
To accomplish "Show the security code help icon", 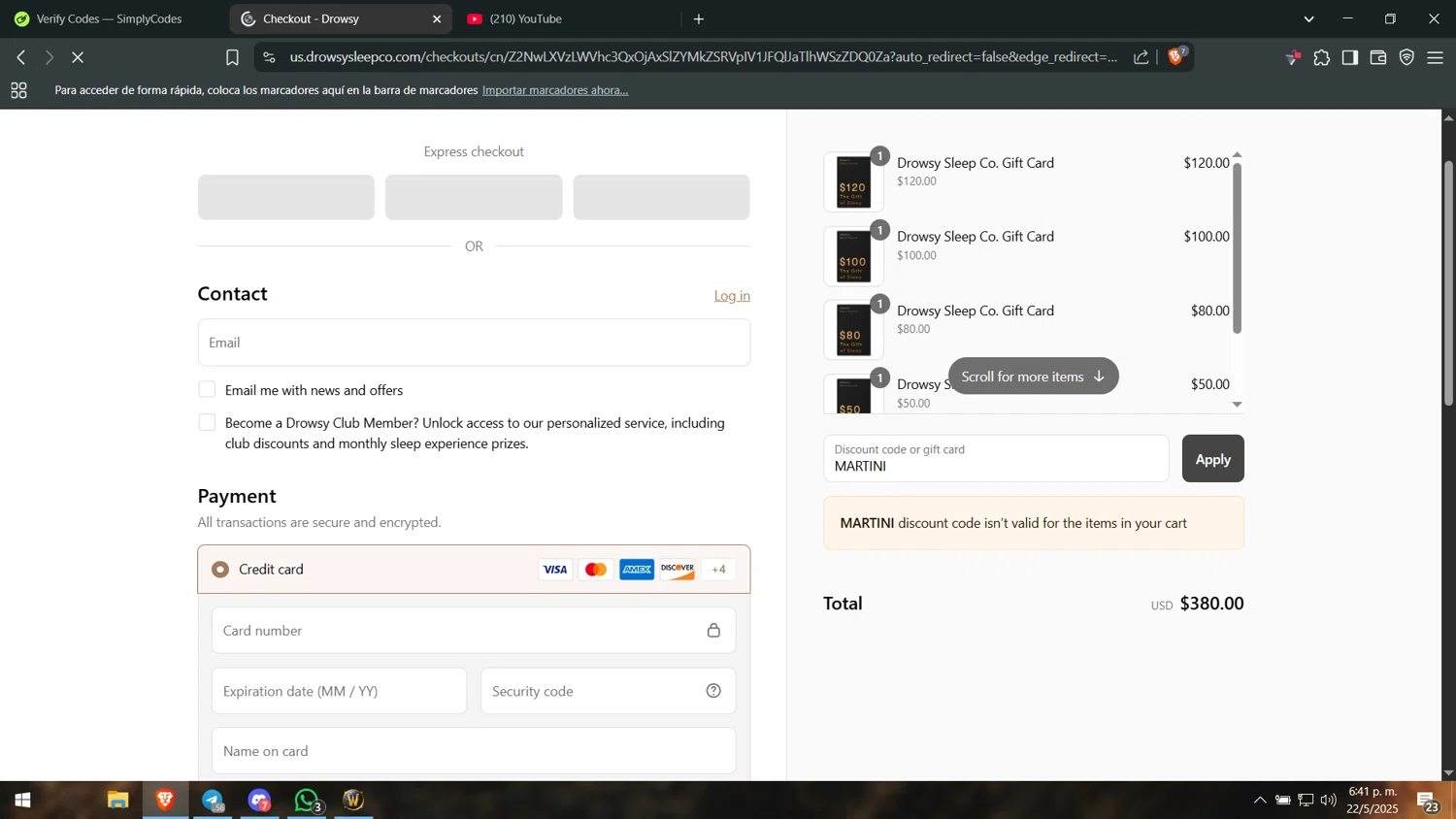I will pyautogui.click(x=713, y=691).
